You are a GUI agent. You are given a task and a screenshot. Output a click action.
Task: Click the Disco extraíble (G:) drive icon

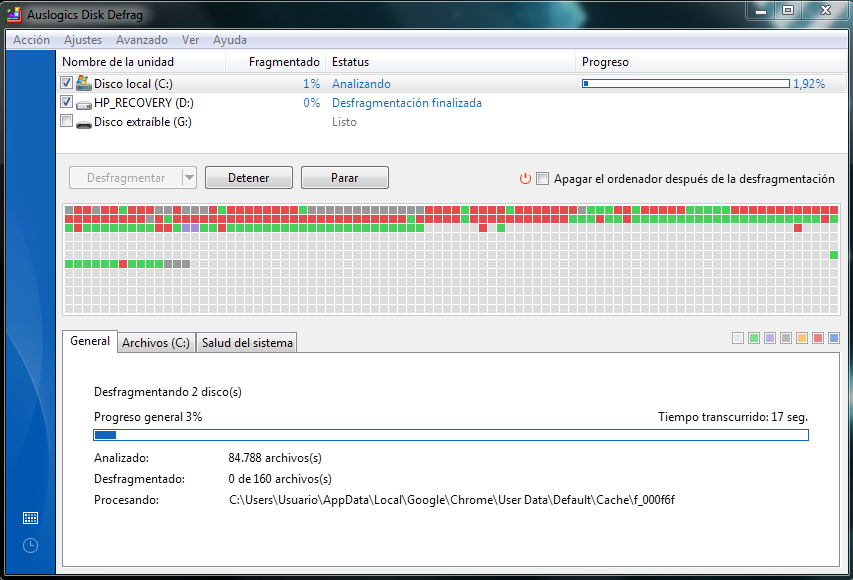(83, 121)
